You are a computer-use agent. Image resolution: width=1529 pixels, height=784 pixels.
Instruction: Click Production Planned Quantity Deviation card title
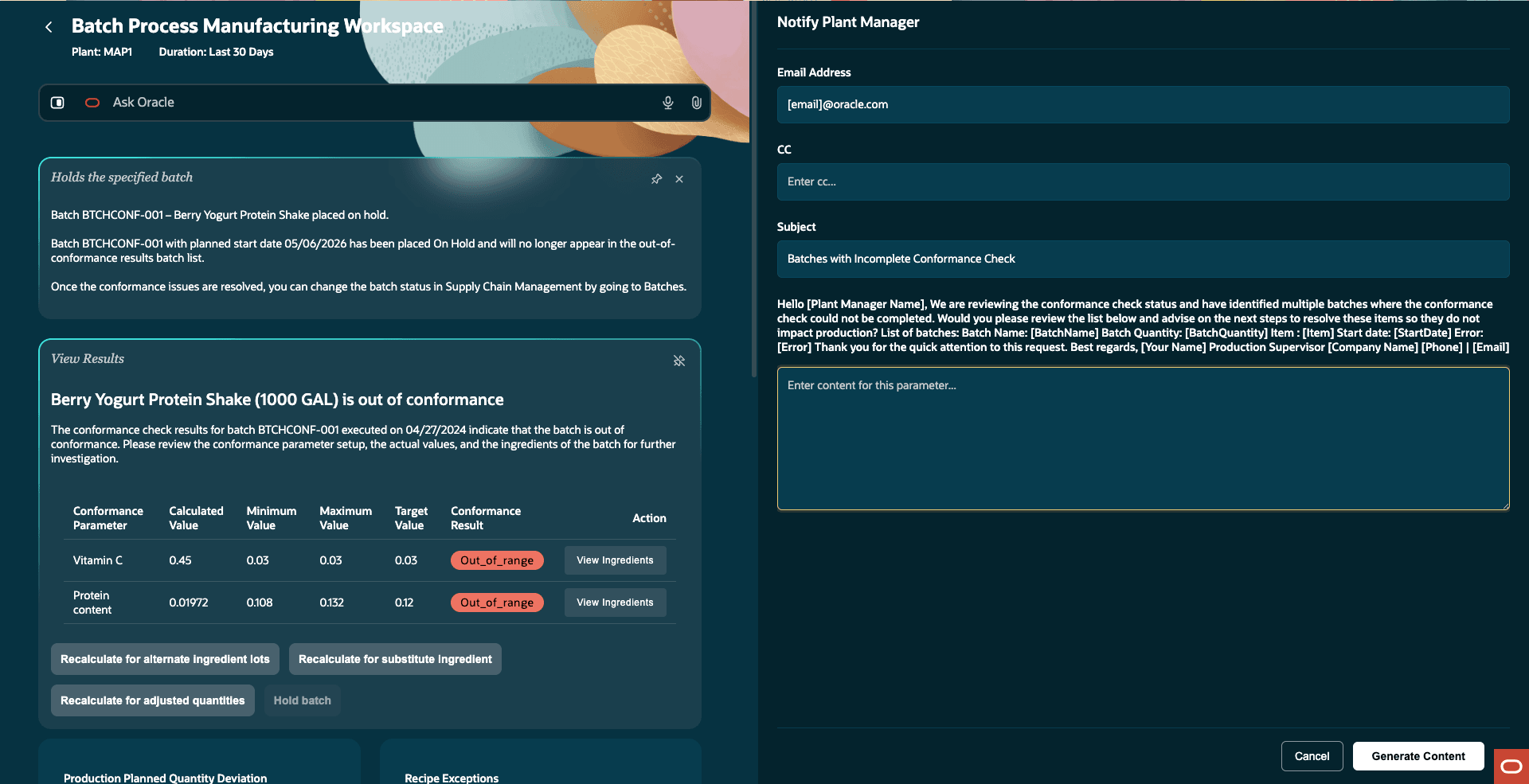click(166, 778)
